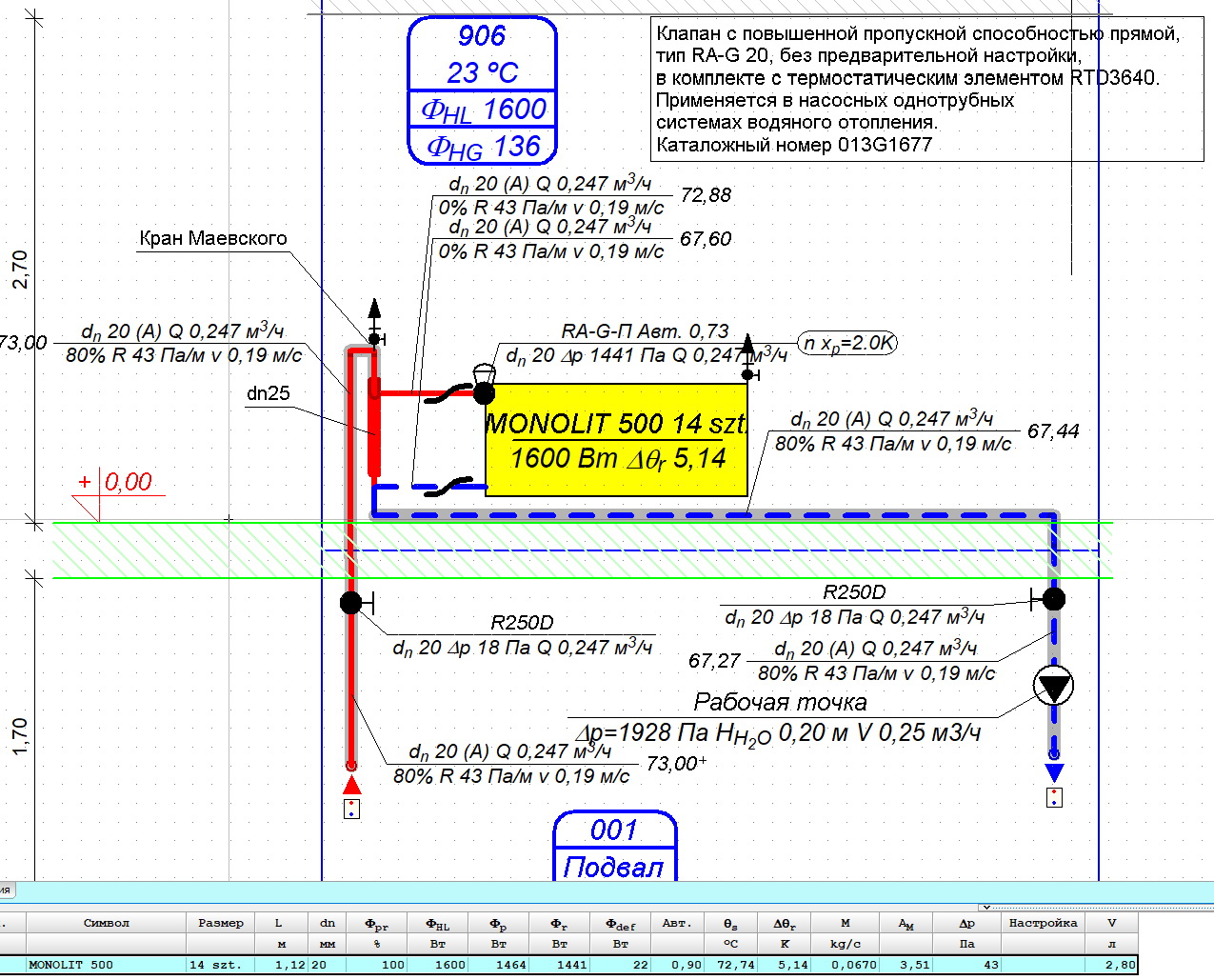Select the Δp=1928 Па pump data line

pyautogui.click(x=777, y=733)
